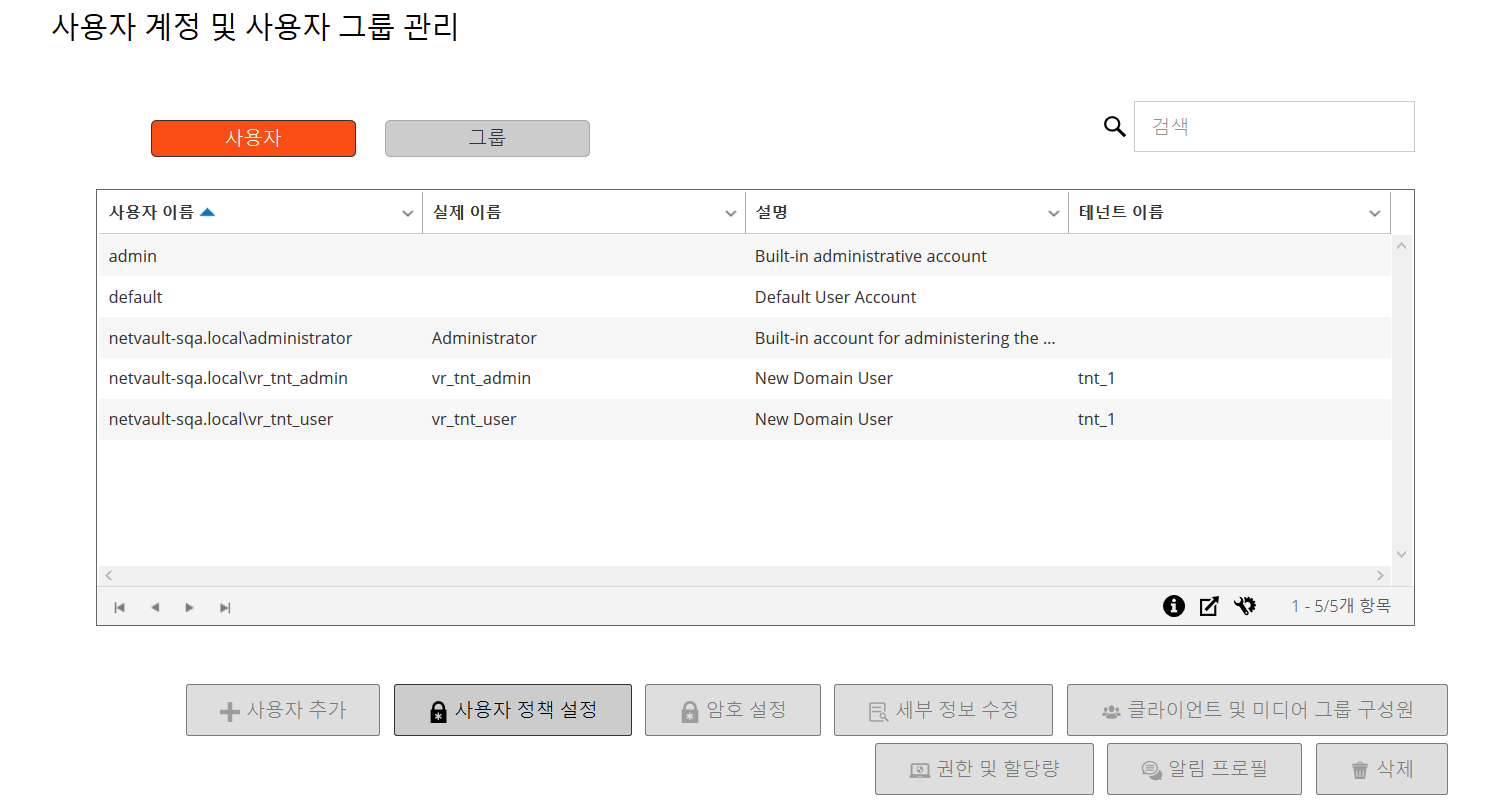Screen dimensions: 1487x800
Task: Expand the 테넌트 이름 column dropdown
Action: (1376, 213)
